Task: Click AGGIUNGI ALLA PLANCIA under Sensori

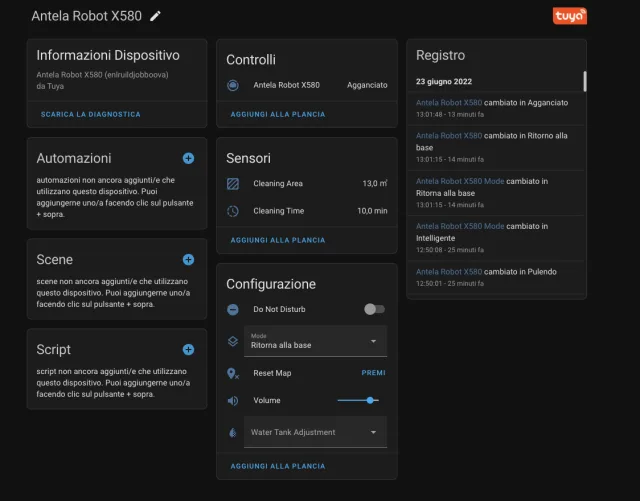Action: coord(278,240)
